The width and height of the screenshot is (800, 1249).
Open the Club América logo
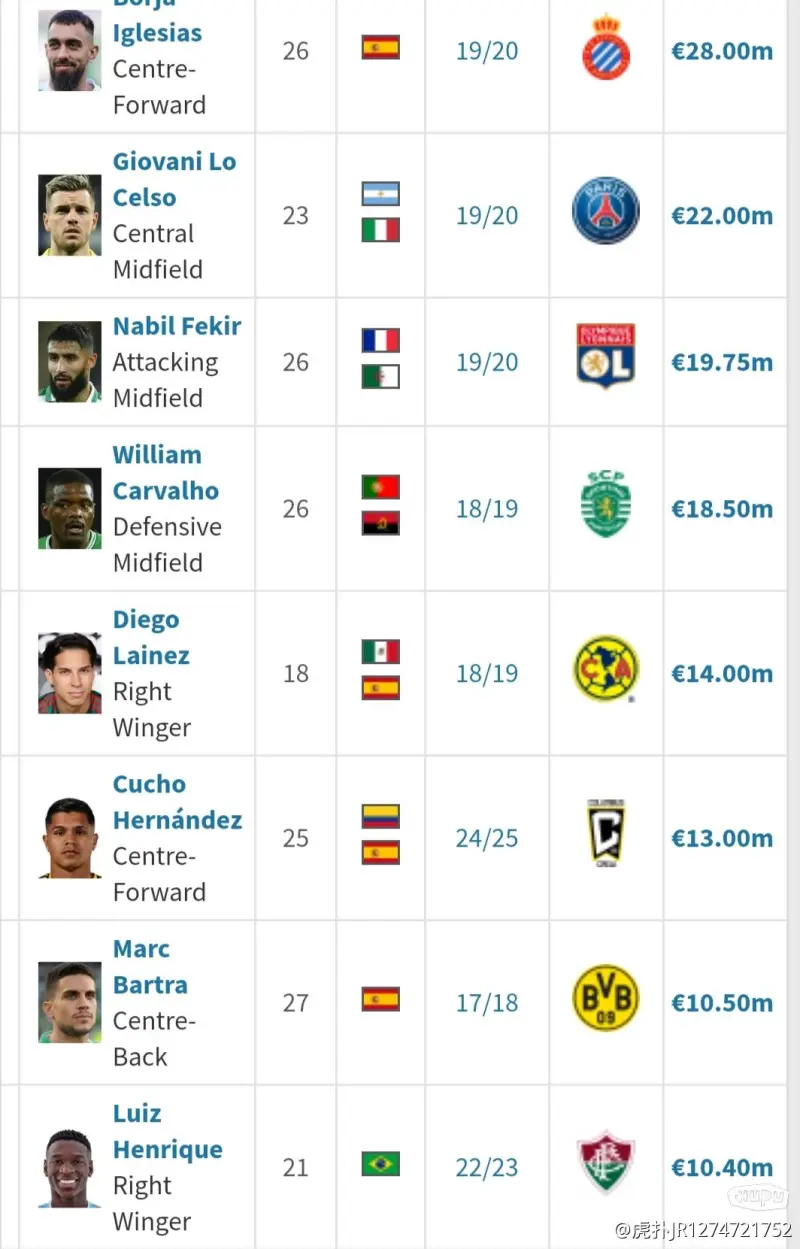pos(606,669)
